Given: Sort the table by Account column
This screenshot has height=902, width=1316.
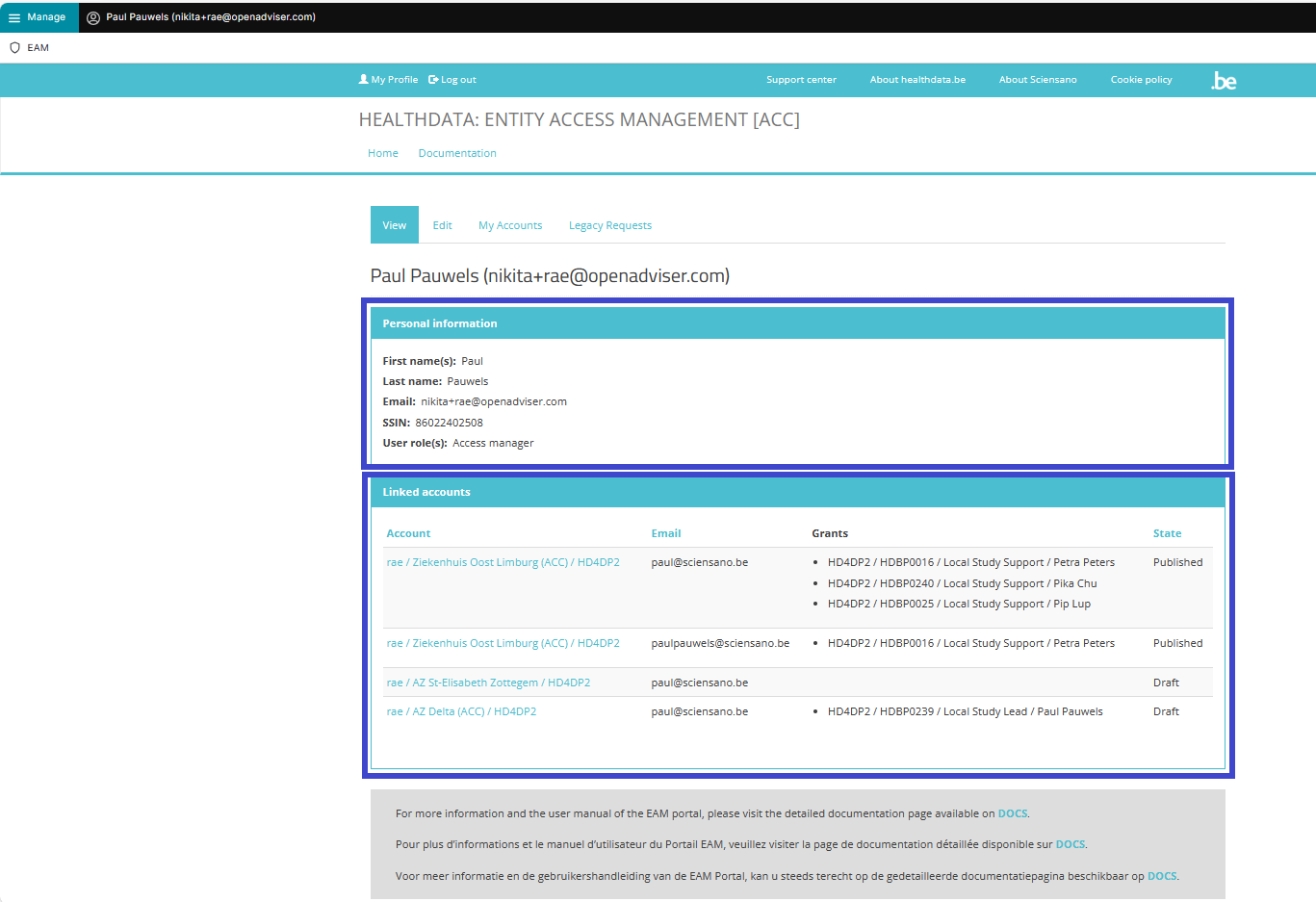Looking at the screenshot, I should click(x=408, y=533).
